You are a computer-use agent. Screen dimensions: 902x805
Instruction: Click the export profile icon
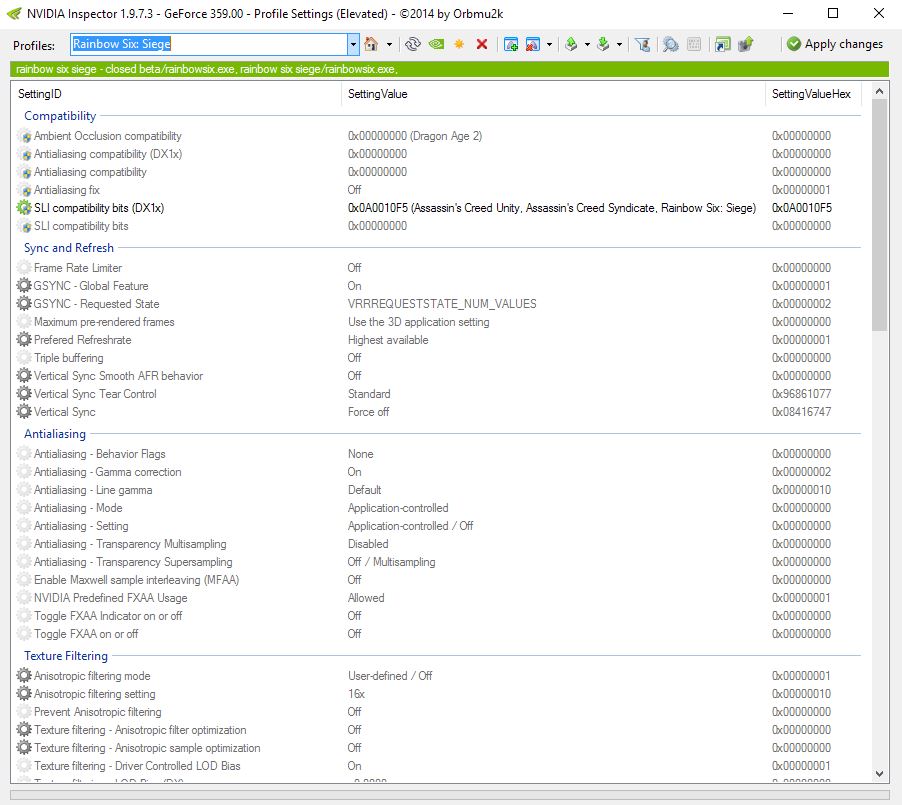(571, 44)
